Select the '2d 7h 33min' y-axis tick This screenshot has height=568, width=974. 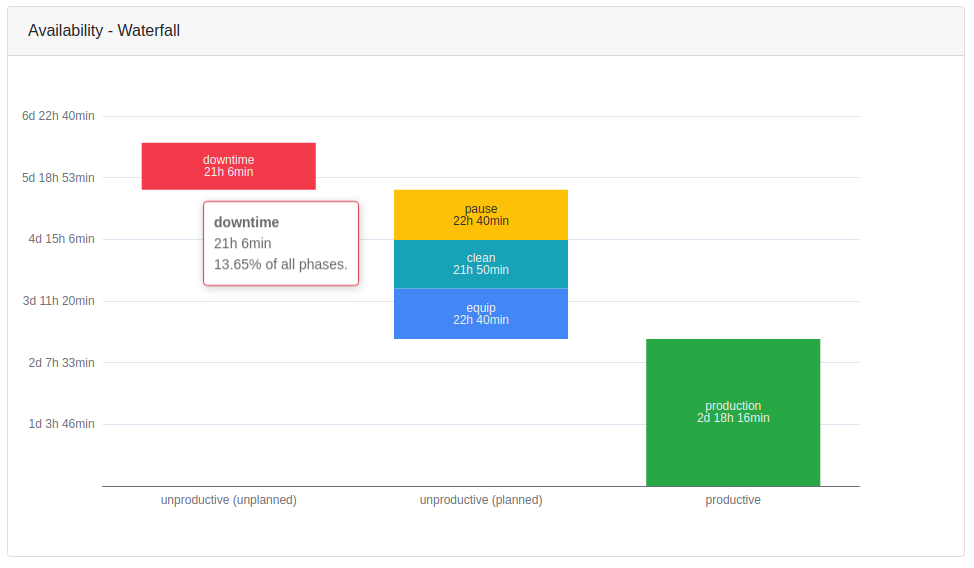click(x=61, y=363)
